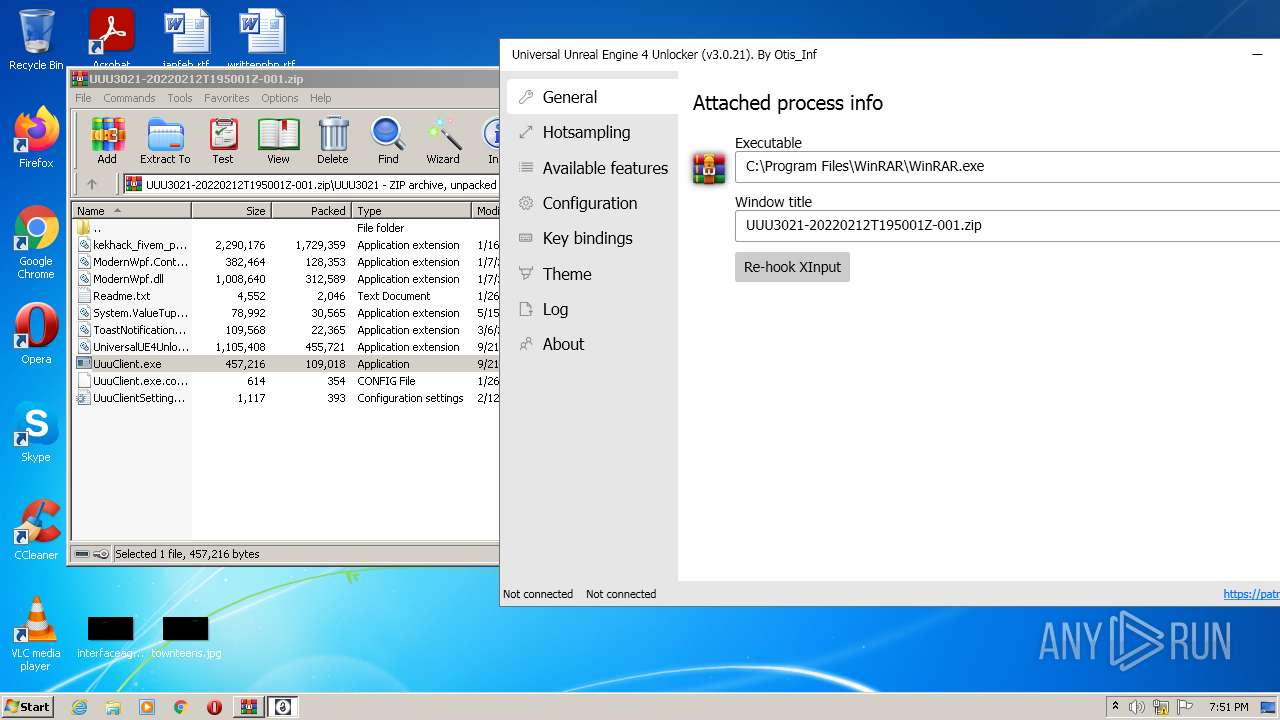Open the General page in Unlocker
Image resolution: width=1280 pixels, height=720 pixels.
pyautogui.click(x=592, y=97)
